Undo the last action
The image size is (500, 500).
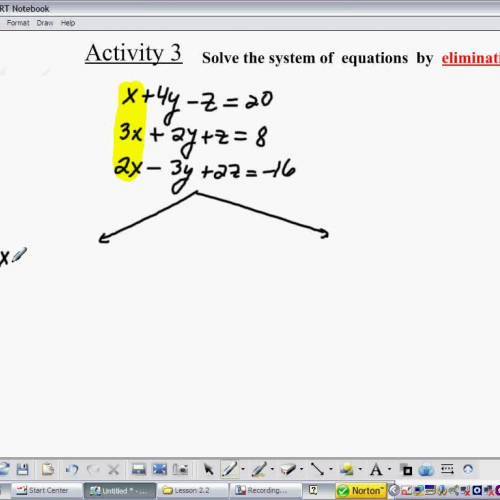point(72,470)
